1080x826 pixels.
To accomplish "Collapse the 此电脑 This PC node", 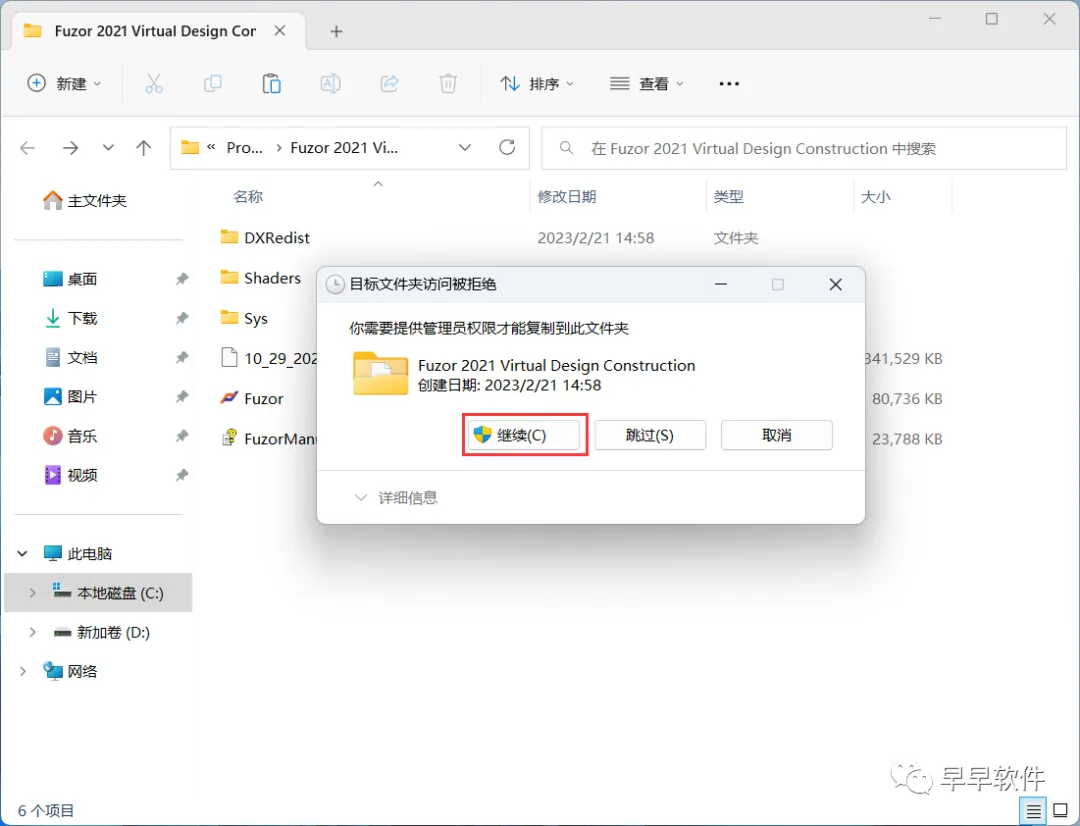I will (22, 554).
